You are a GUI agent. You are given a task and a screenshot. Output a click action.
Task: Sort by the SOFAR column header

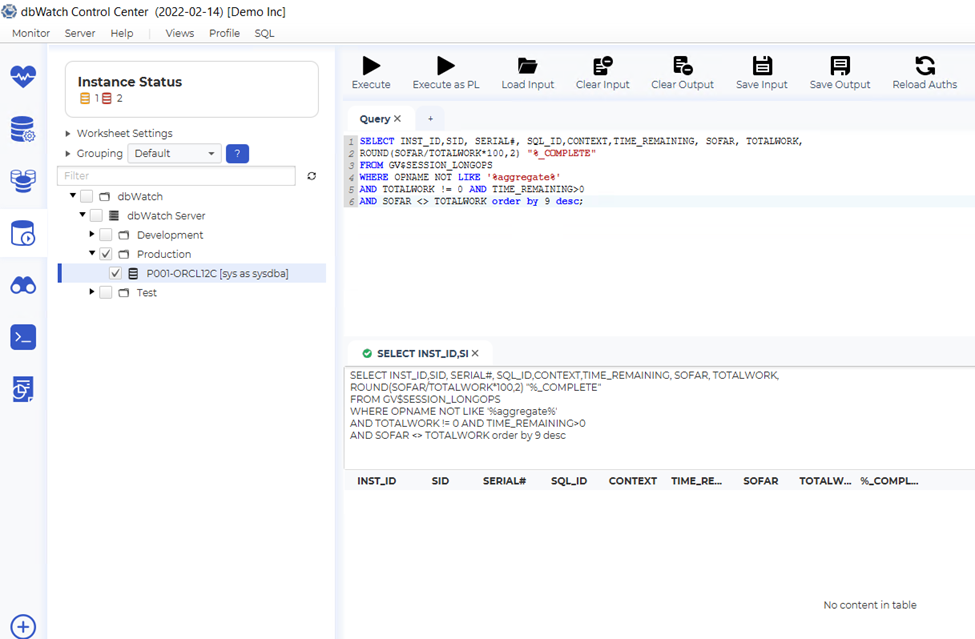[760, 481]
